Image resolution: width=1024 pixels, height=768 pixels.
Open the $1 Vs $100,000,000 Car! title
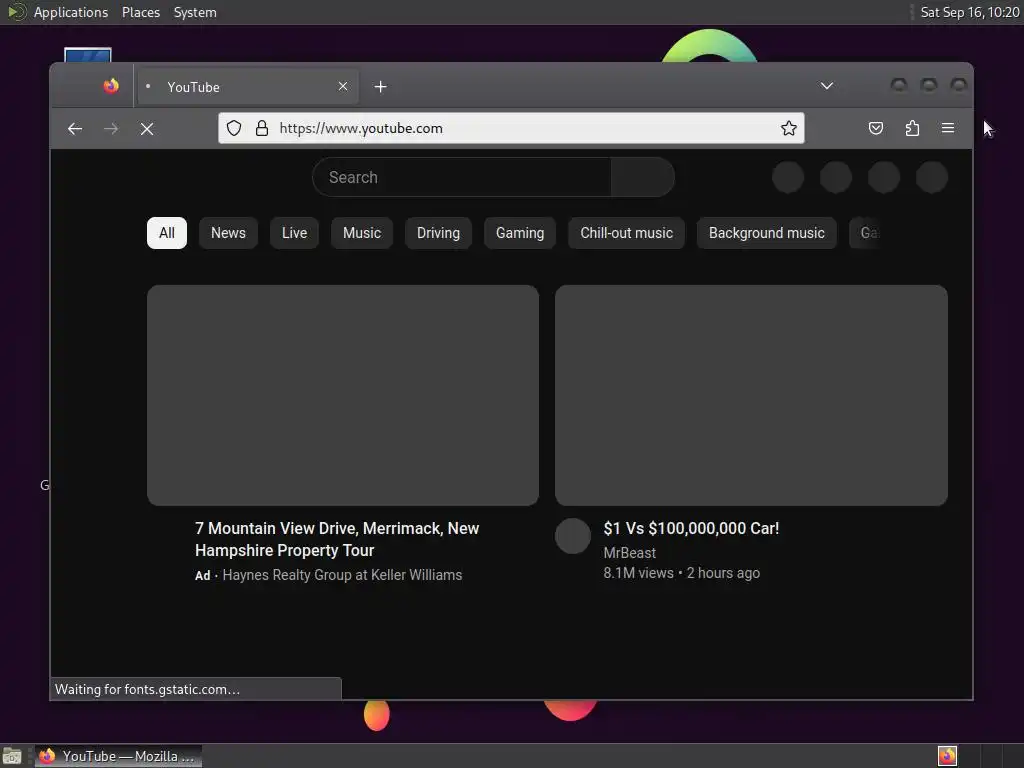point(691,528)
